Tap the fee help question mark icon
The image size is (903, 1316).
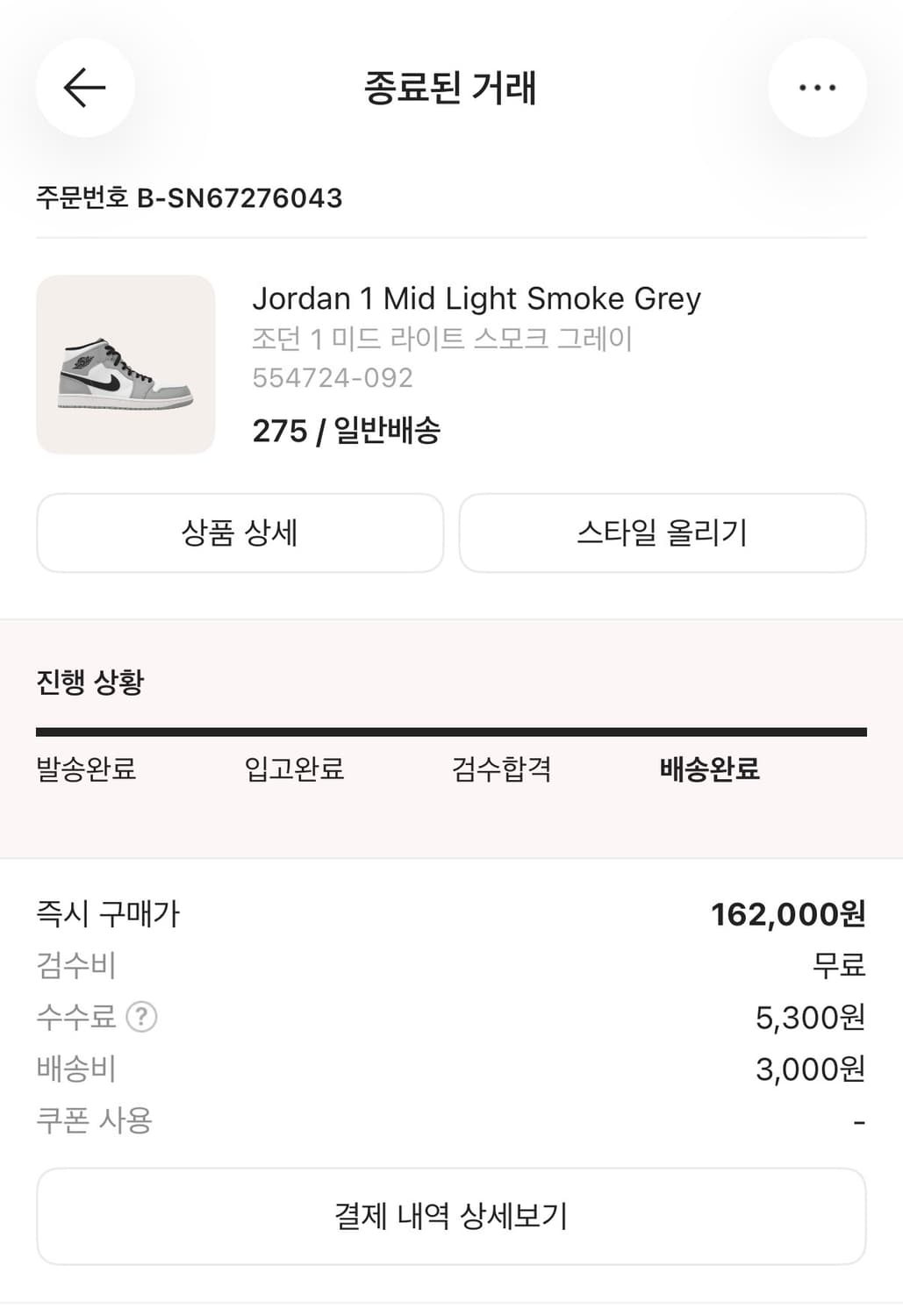141,1017
